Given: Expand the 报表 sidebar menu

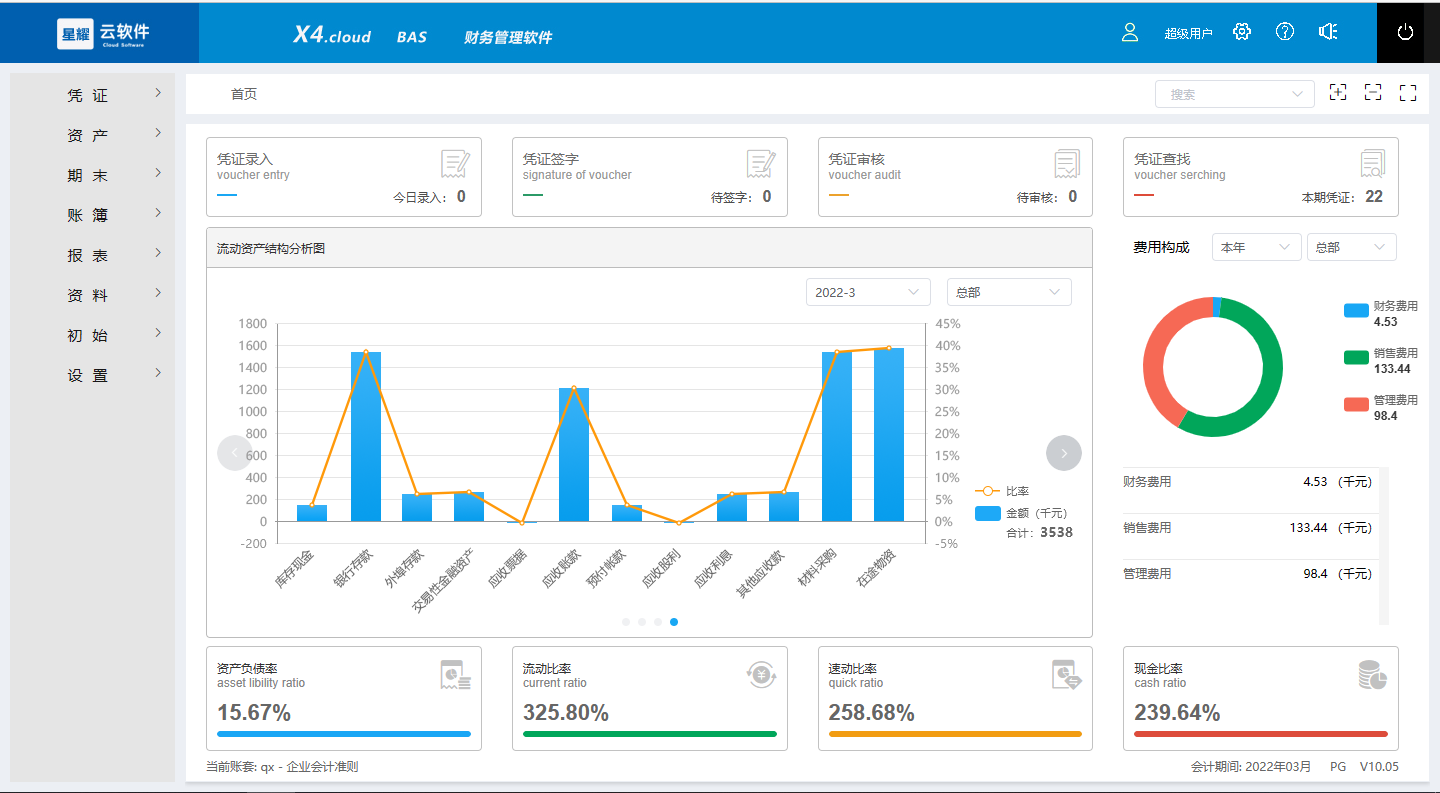Looking at the screenshot, I should (x=92, y=255).
